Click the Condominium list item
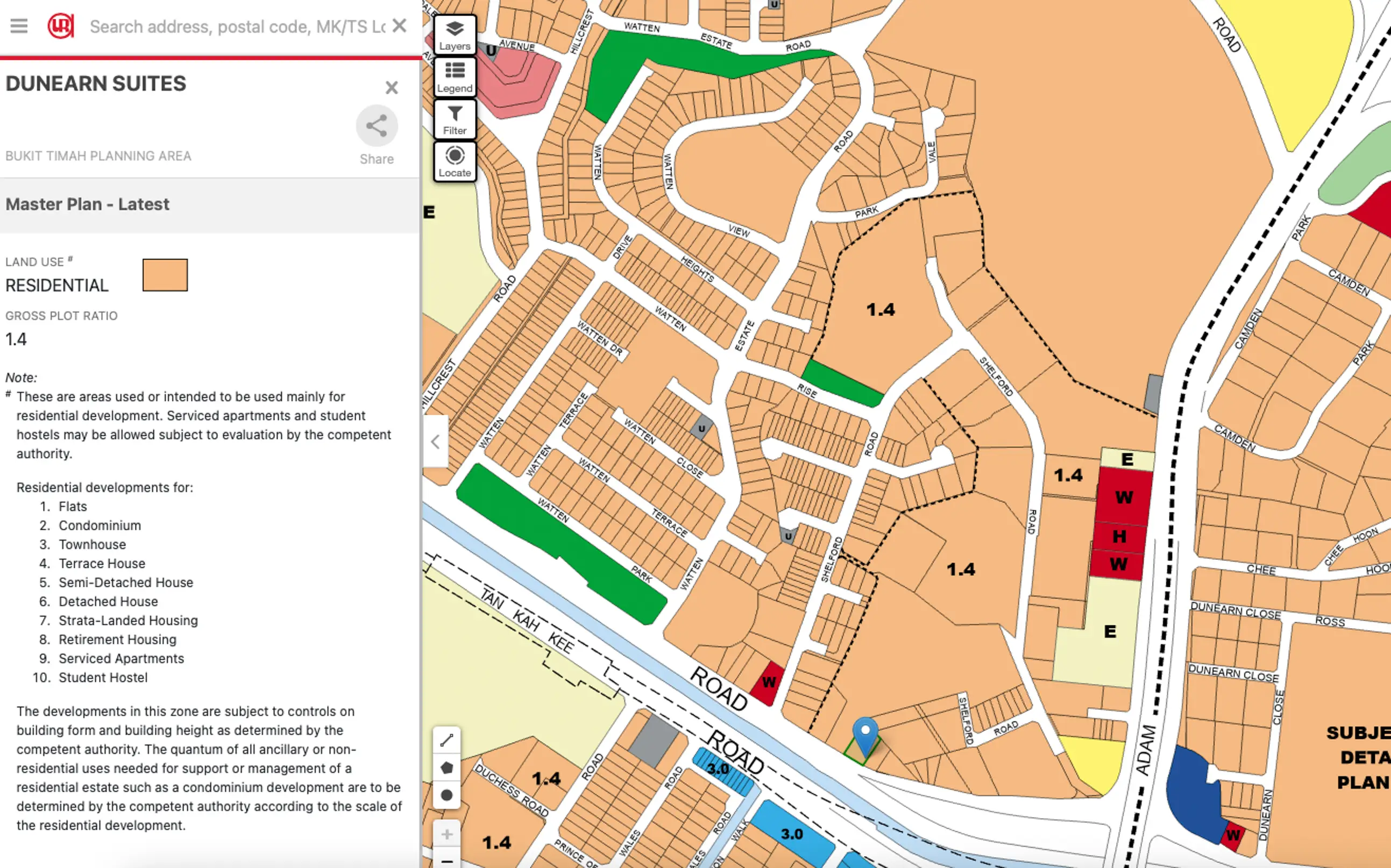Viewport: 1391px width, 868px height. click(100, 525)
